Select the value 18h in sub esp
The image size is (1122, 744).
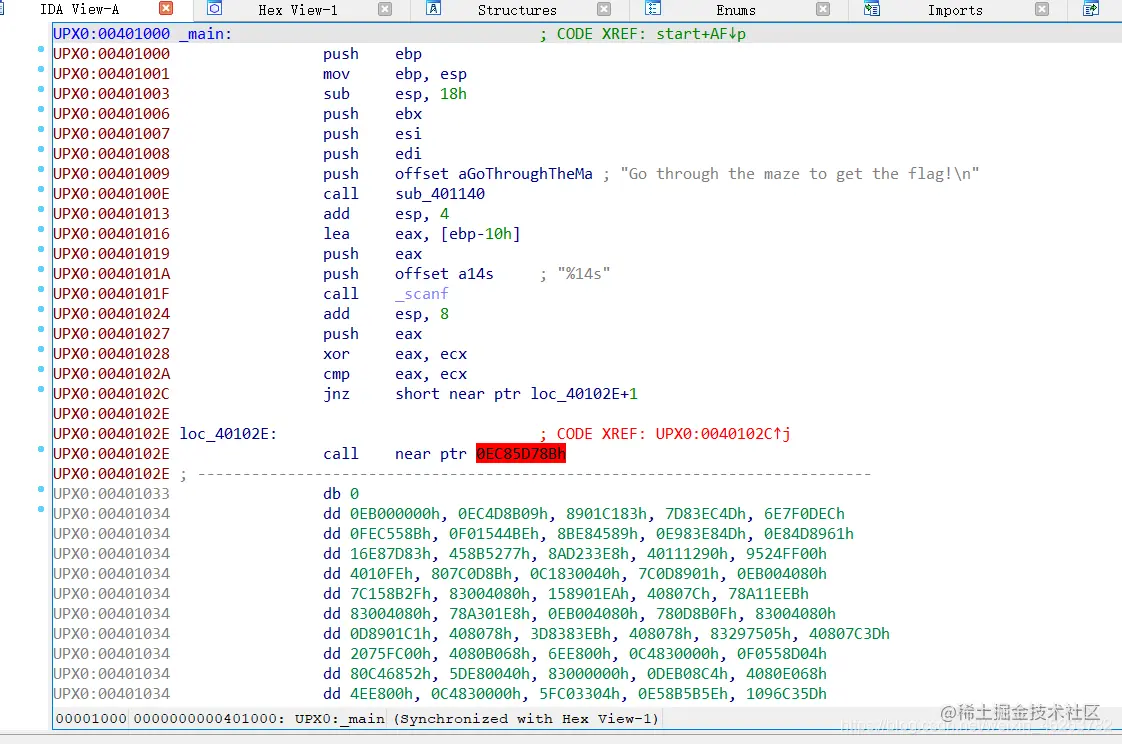point(453,94)
